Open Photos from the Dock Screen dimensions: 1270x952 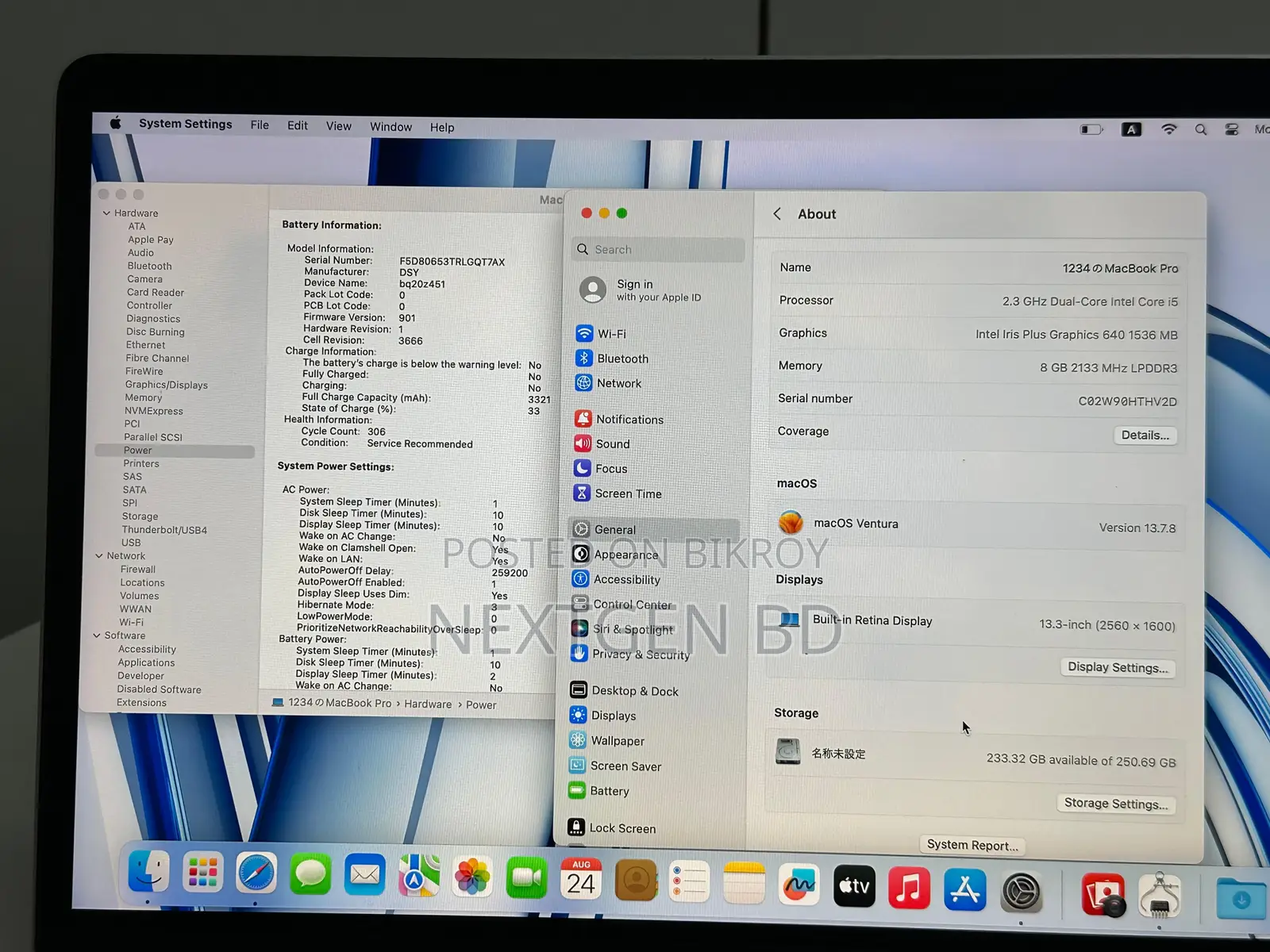point(472,877)
